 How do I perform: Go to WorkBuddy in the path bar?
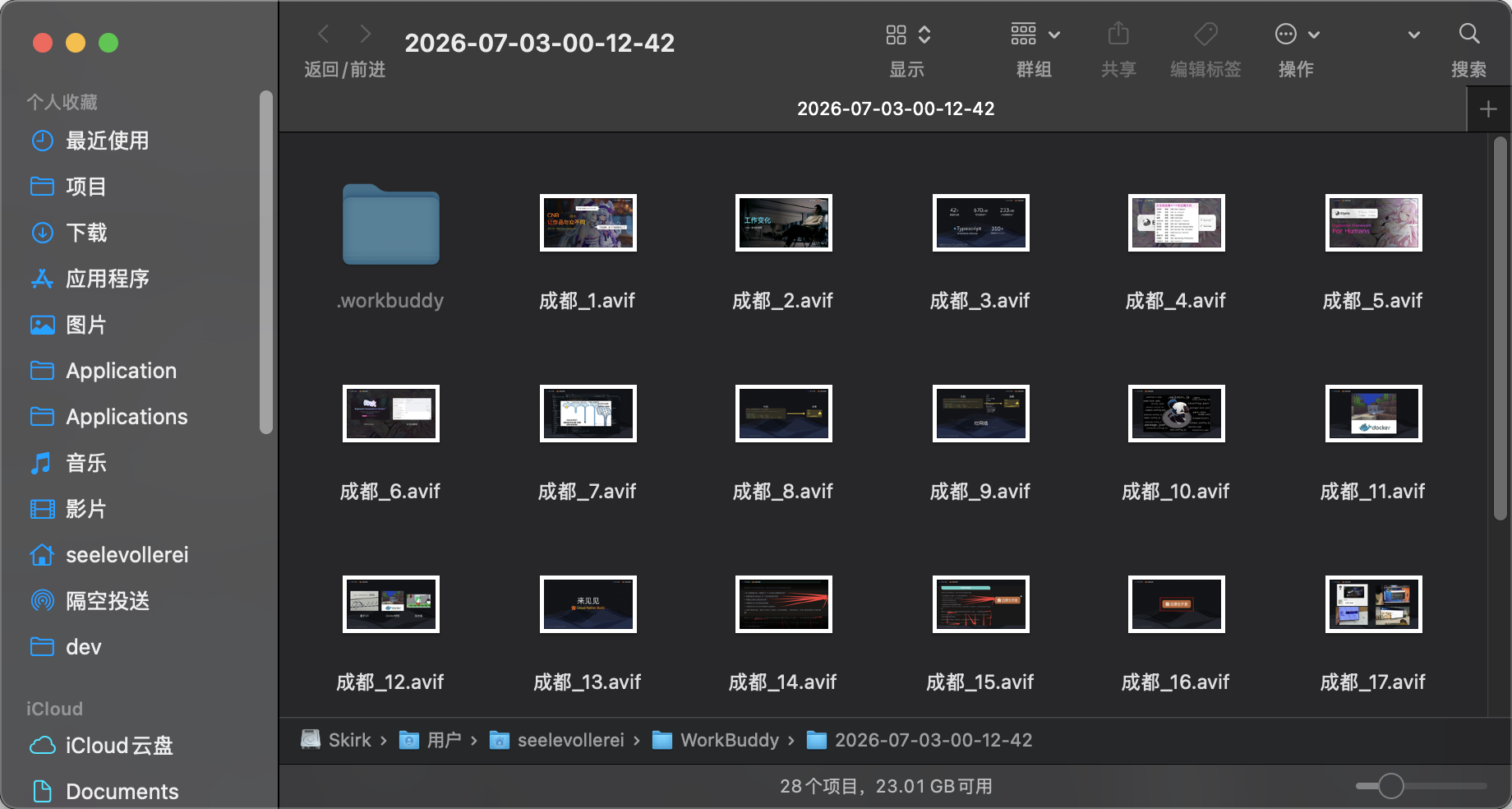[716, 740]
